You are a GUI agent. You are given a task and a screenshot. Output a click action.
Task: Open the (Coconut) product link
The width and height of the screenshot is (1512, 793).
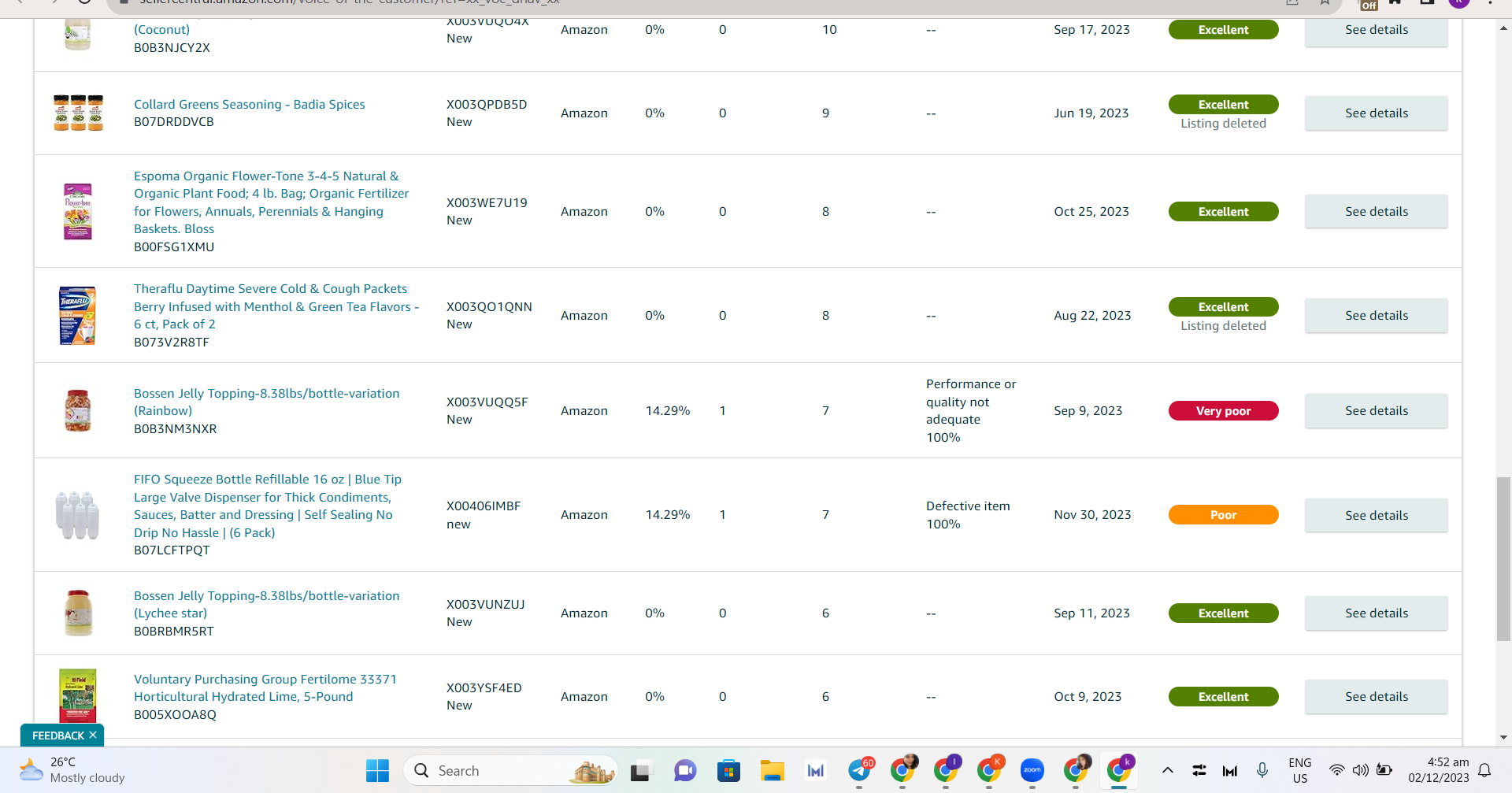tap(161, 30)
